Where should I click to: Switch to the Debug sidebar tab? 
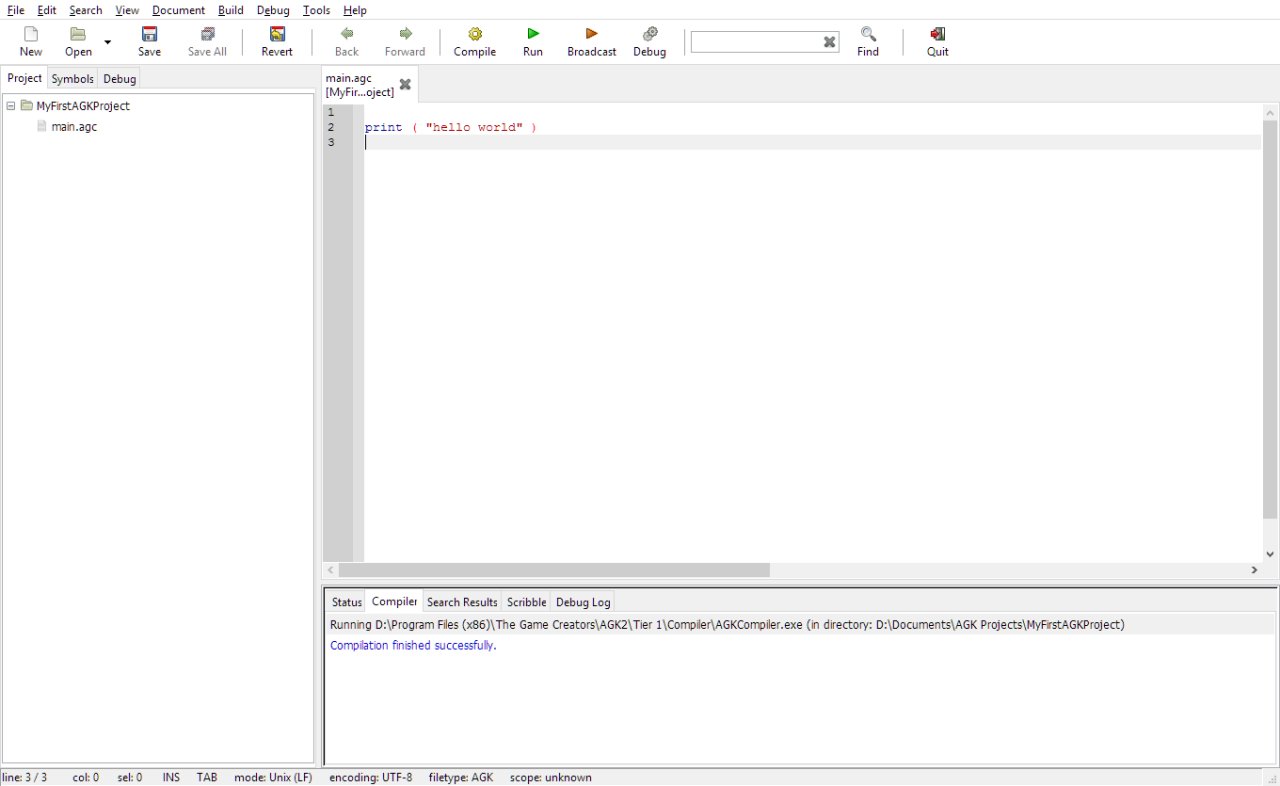(119, 79)
